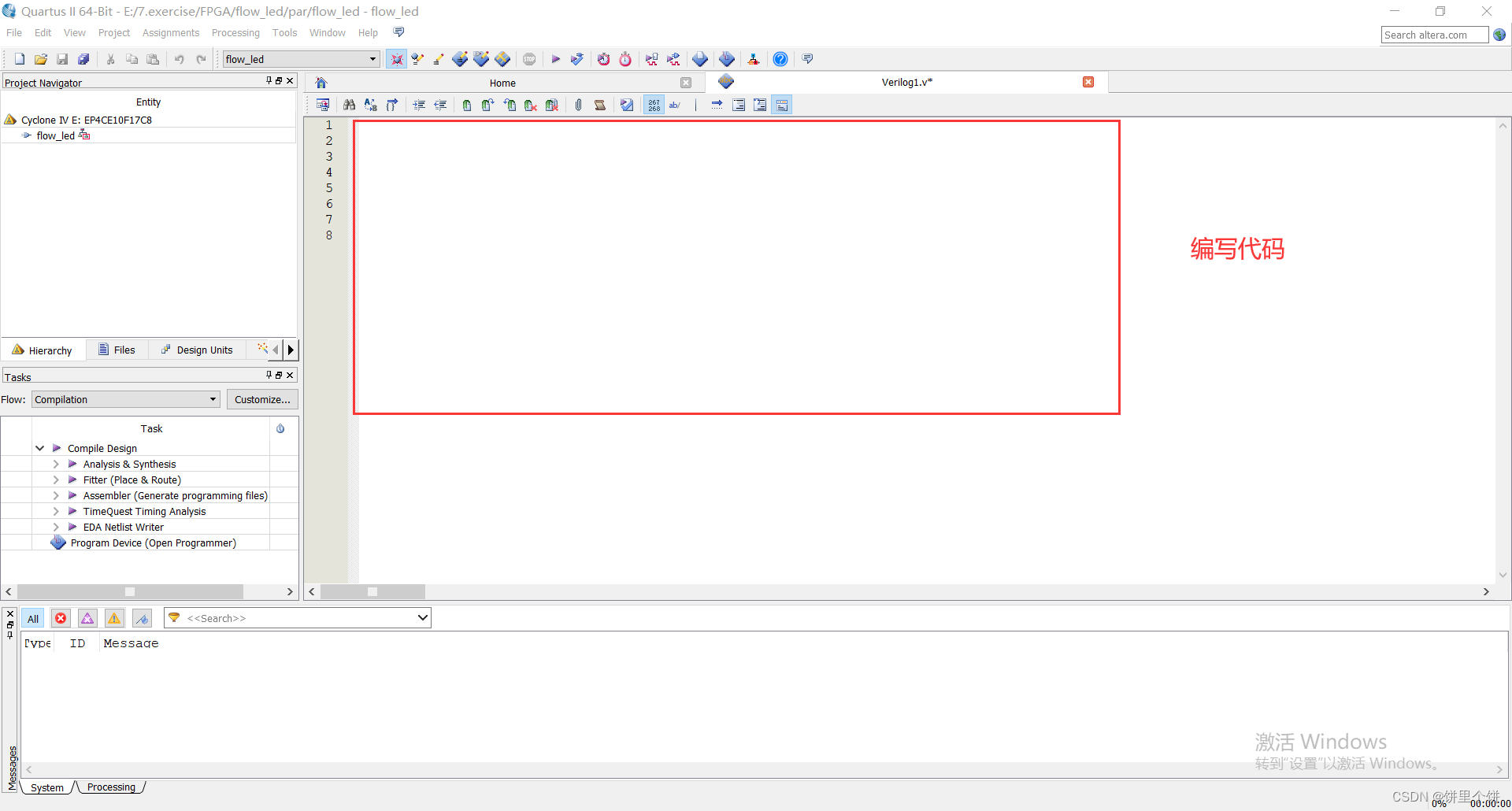This screenshot has width=1512, height=811.
Task: Click the Insert Template scroll icon
Action: 600,105
